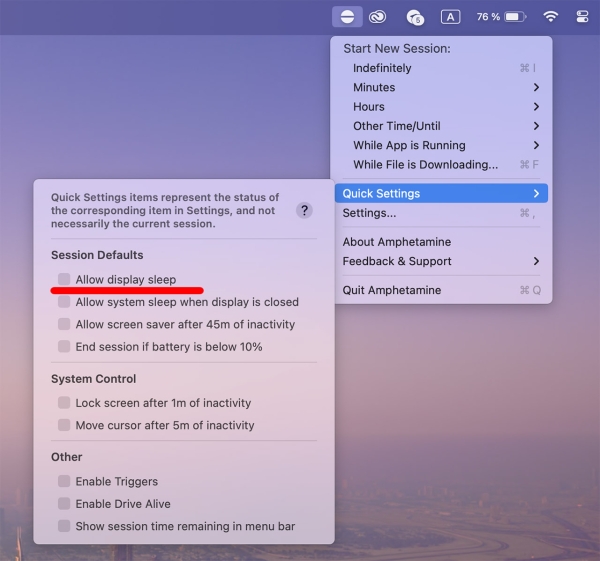Viewport: 600px width, 561px height.
Task: Enable Lock screen after 1m of inactivity
Action: click(x=64, y=403)
